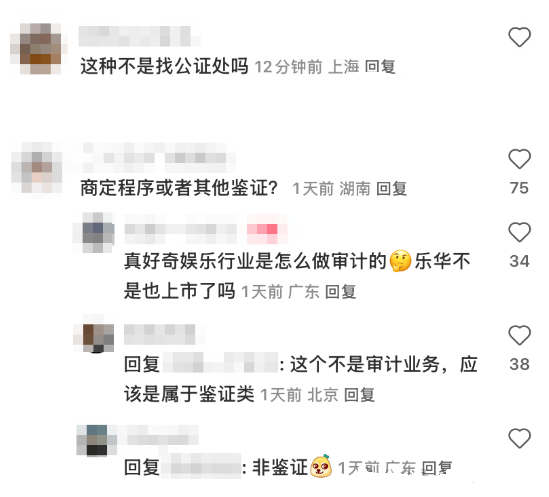
Task: Open mentioned user in 这个不是审计业务 reply
Action: [221, 363]
